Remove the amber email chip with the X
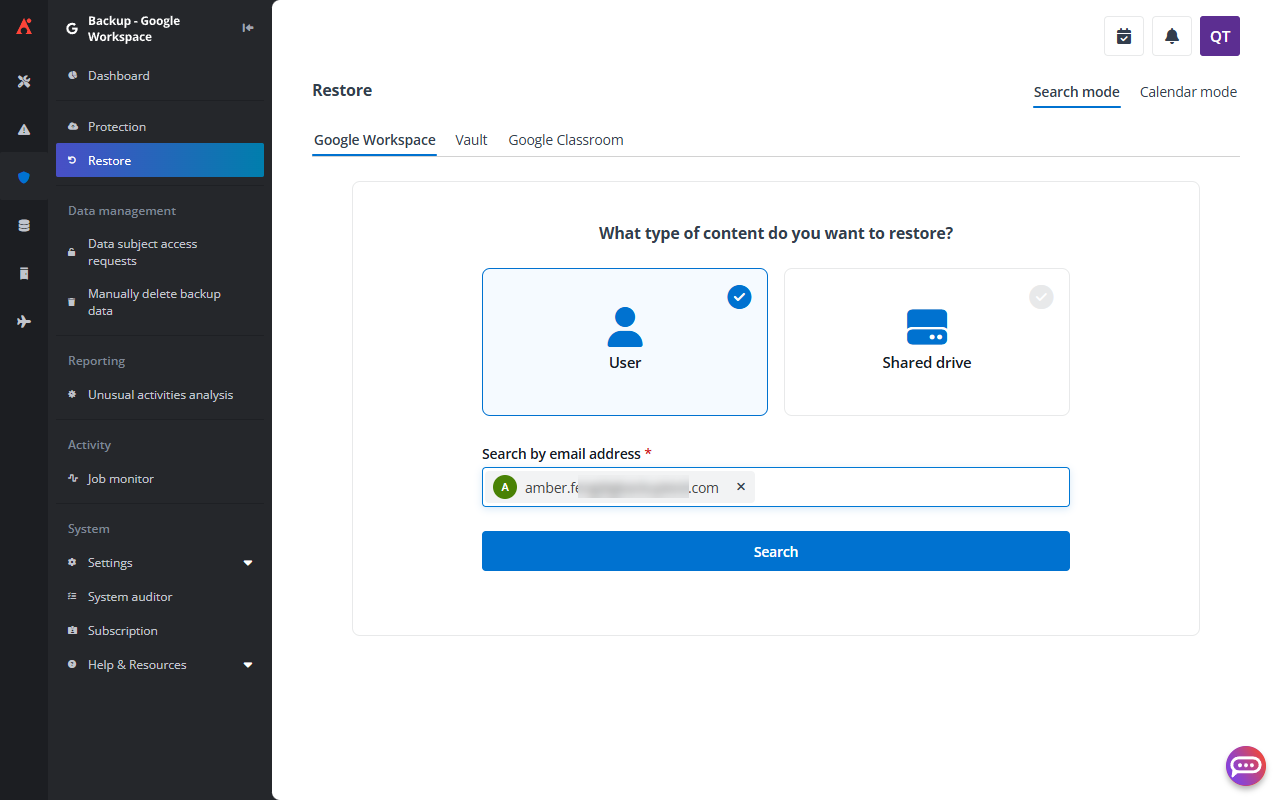Viewport: 1280px width, 800px height. (x=741, y=487)
